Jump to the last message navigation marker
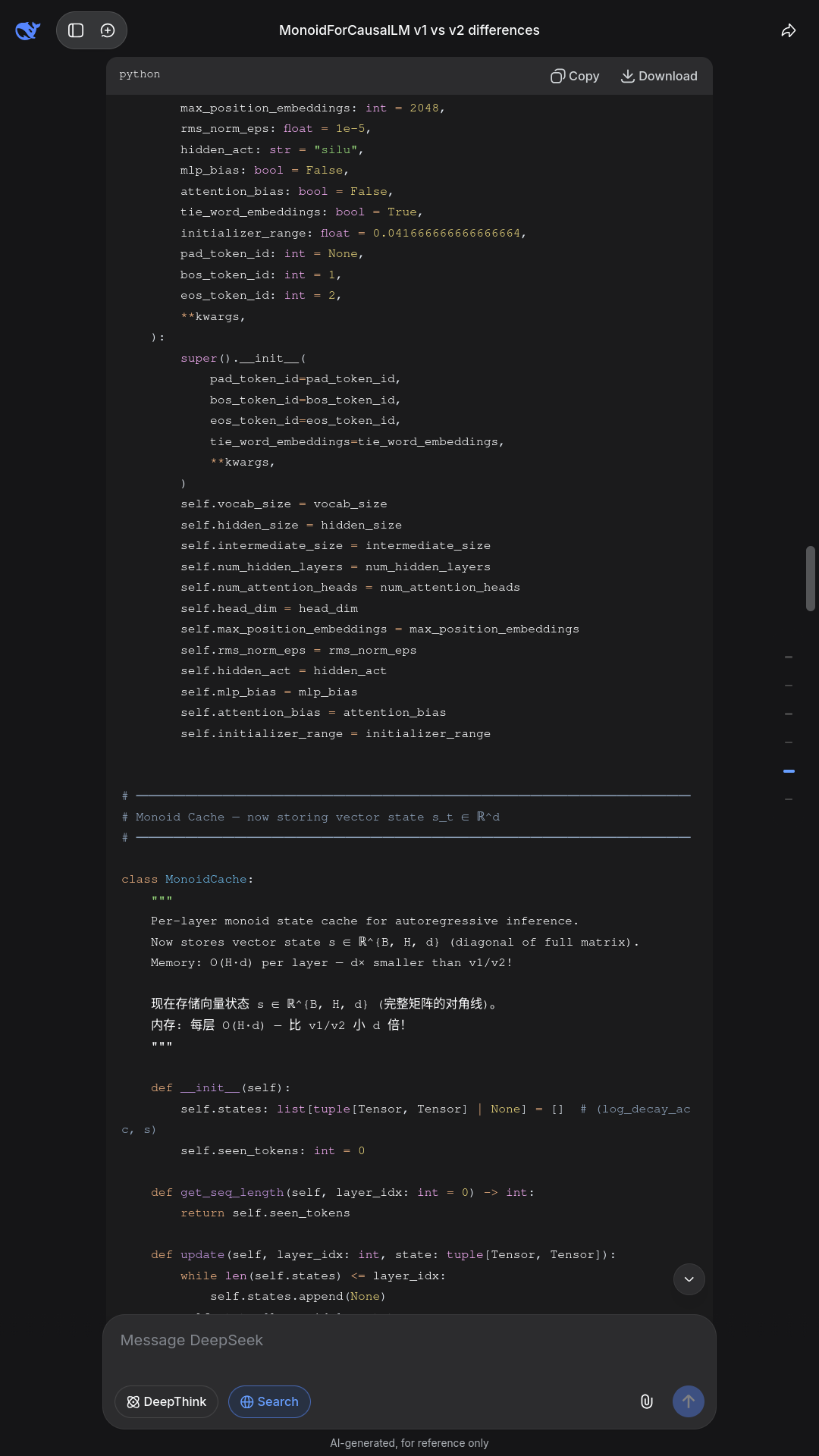 (x=789, y=799)
